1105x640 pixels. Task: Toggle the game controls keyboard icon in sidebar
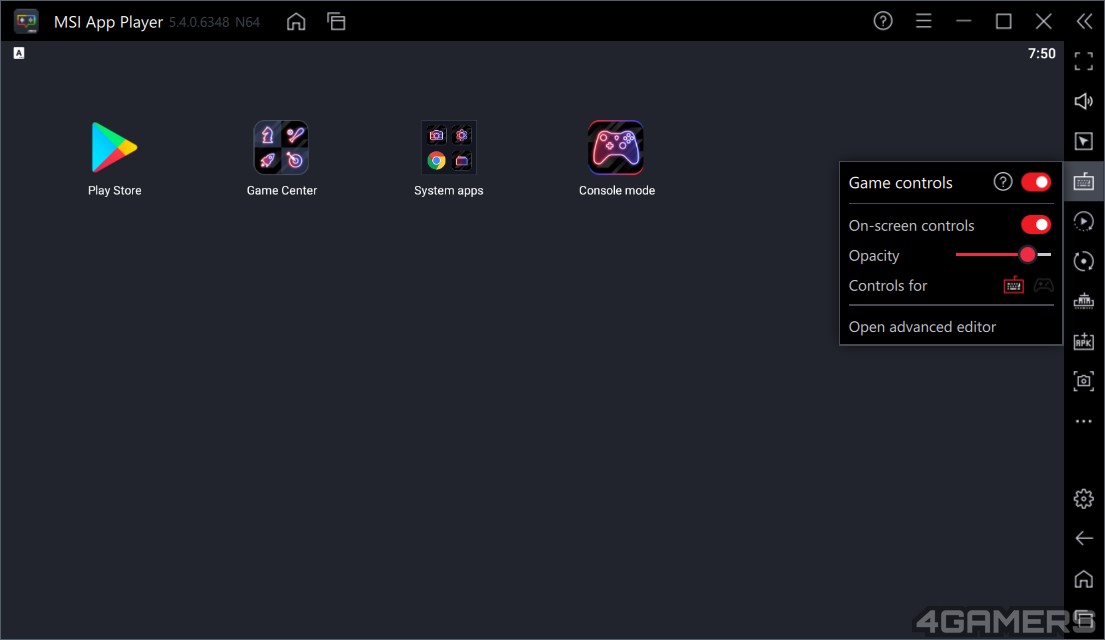pos(1084,182)
